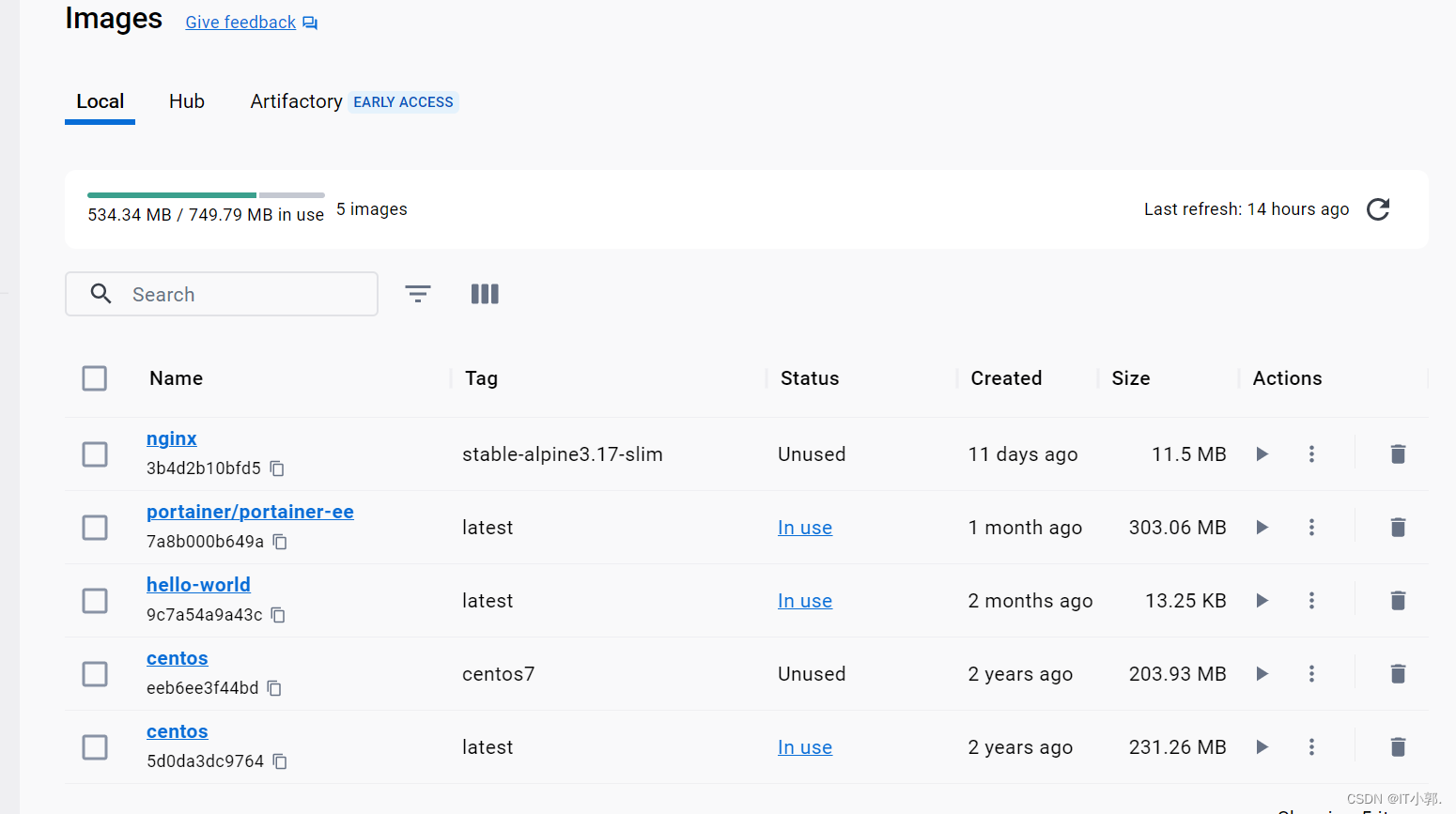
Task: Copy the nginx image ID 3b4d2b10bfd5
Action: [x=277, y=468]
